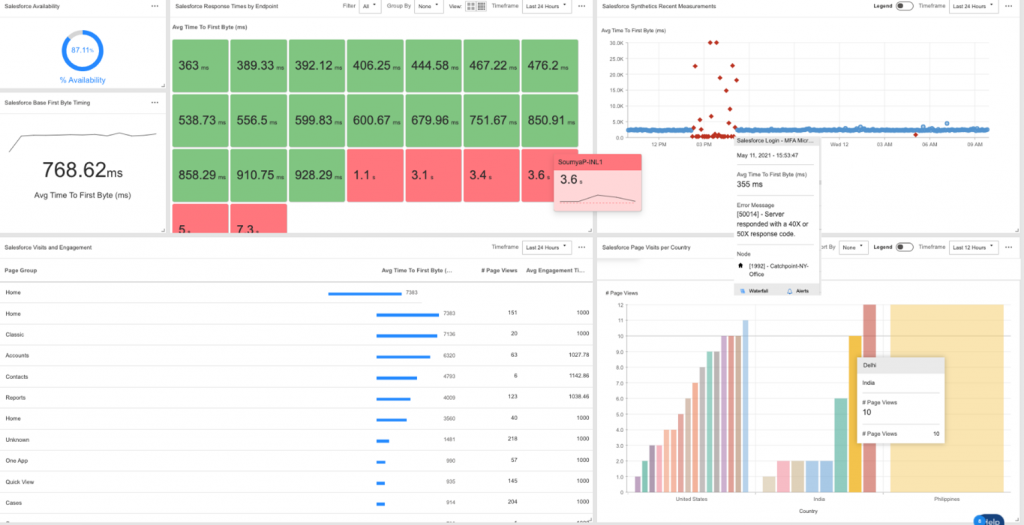
Task: Sort by Page Group column header
Action: point(21,270)
